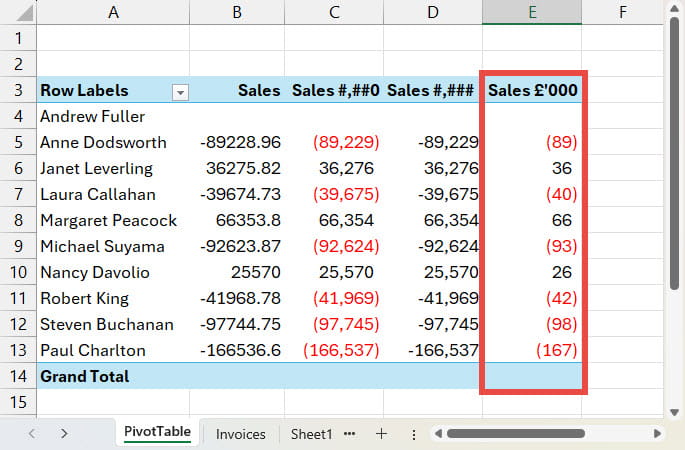
Task: Click the horizontal scrollbar left arrow
Action: point(438,433)
